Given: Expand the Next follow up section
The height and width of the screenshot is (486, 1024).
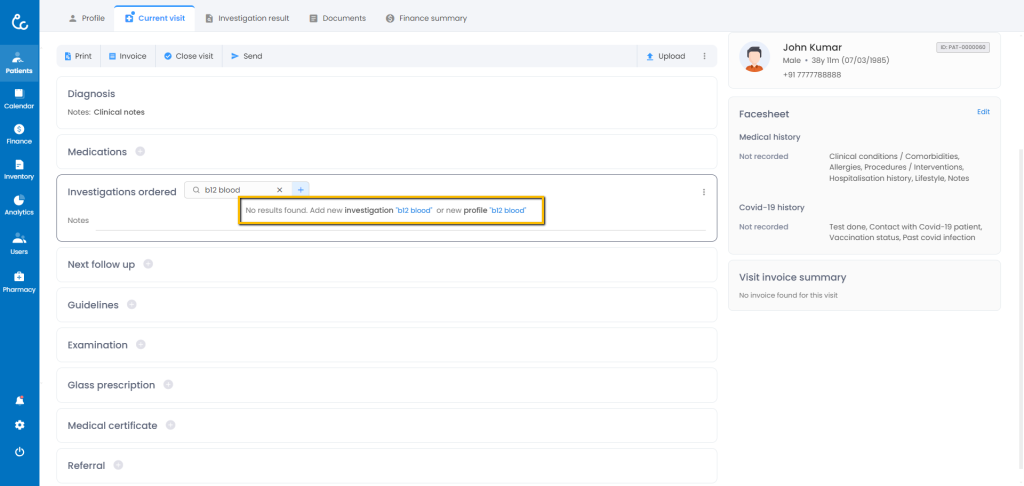Looking at the screenshot, I should (148, 264).
